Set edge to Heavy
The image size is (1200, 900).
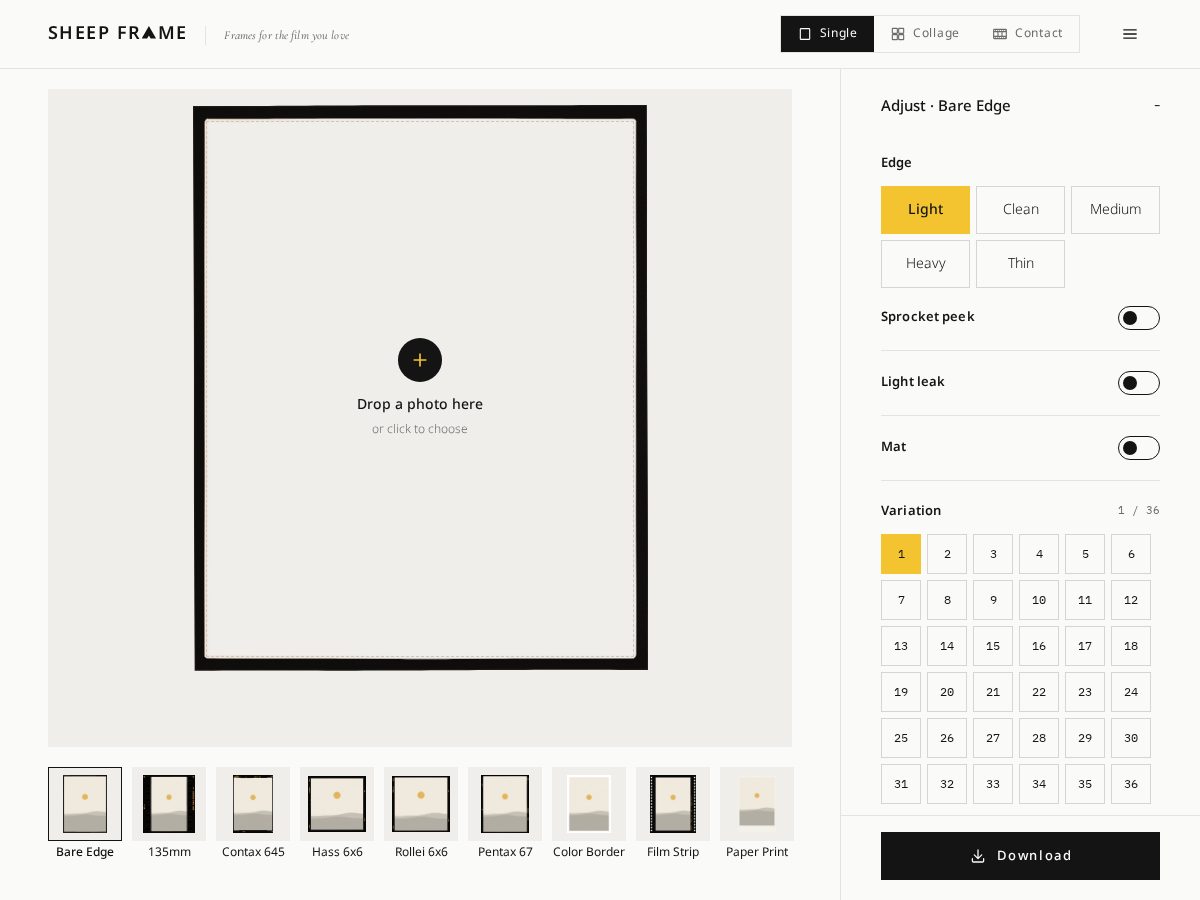point(925,264)
